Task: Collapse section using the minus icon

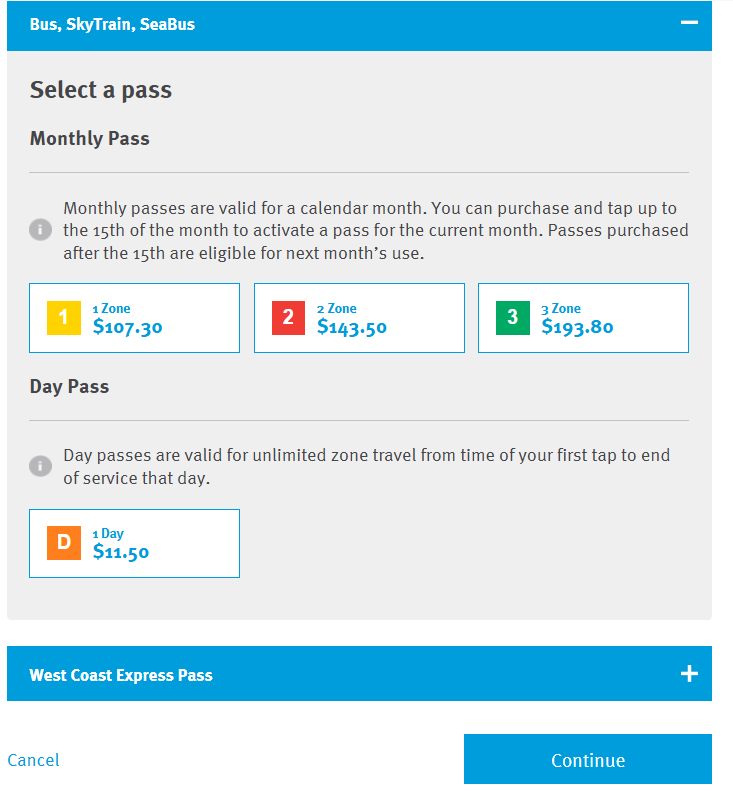Action: (x=689, y=23)
